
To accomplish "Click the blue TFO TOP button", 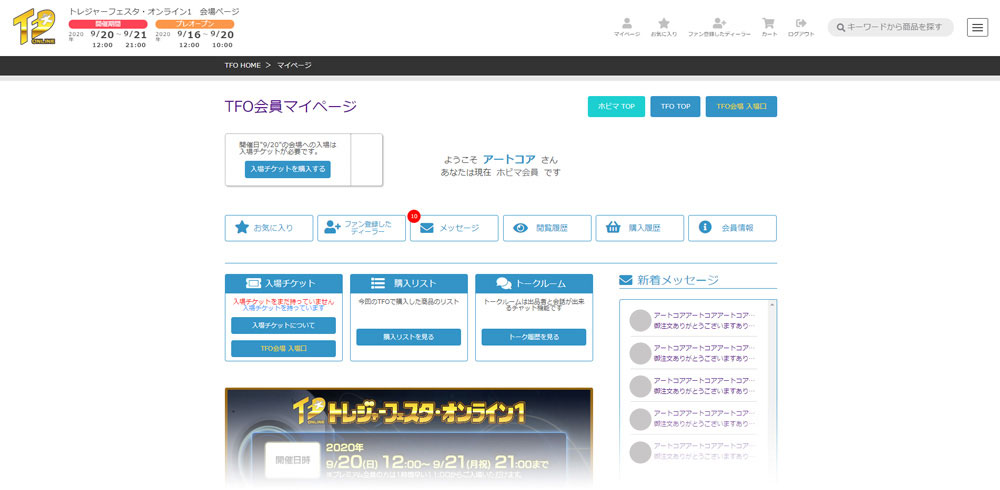I will pos(675,106).
